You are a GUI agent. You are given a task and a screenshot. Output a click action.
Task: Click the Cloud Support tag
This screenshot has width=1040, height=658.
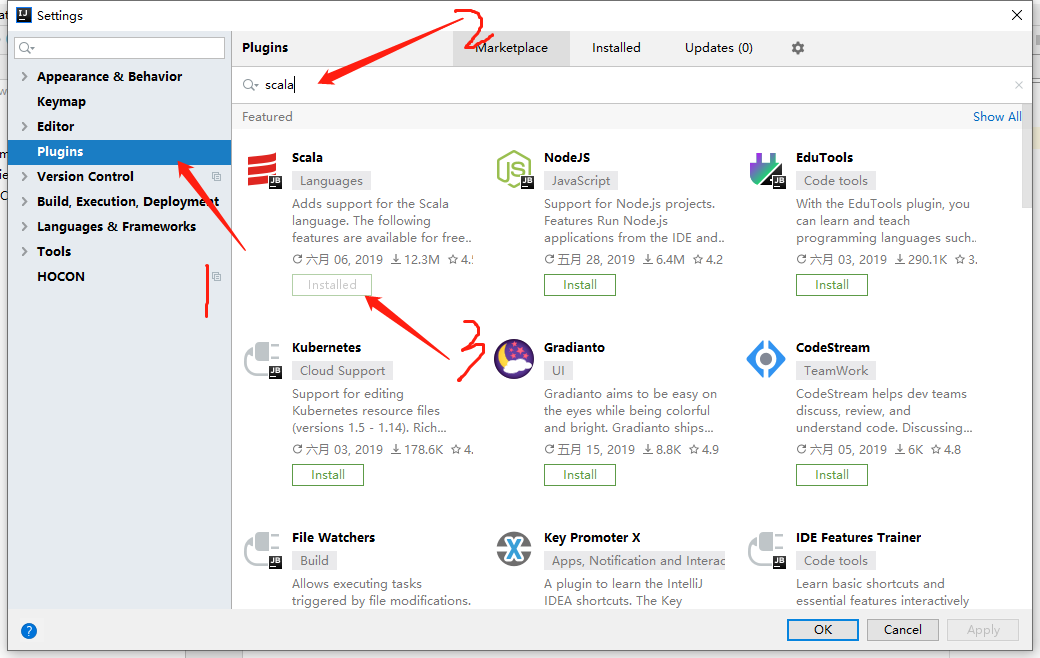pyautogui.click(x=342, y=371)
